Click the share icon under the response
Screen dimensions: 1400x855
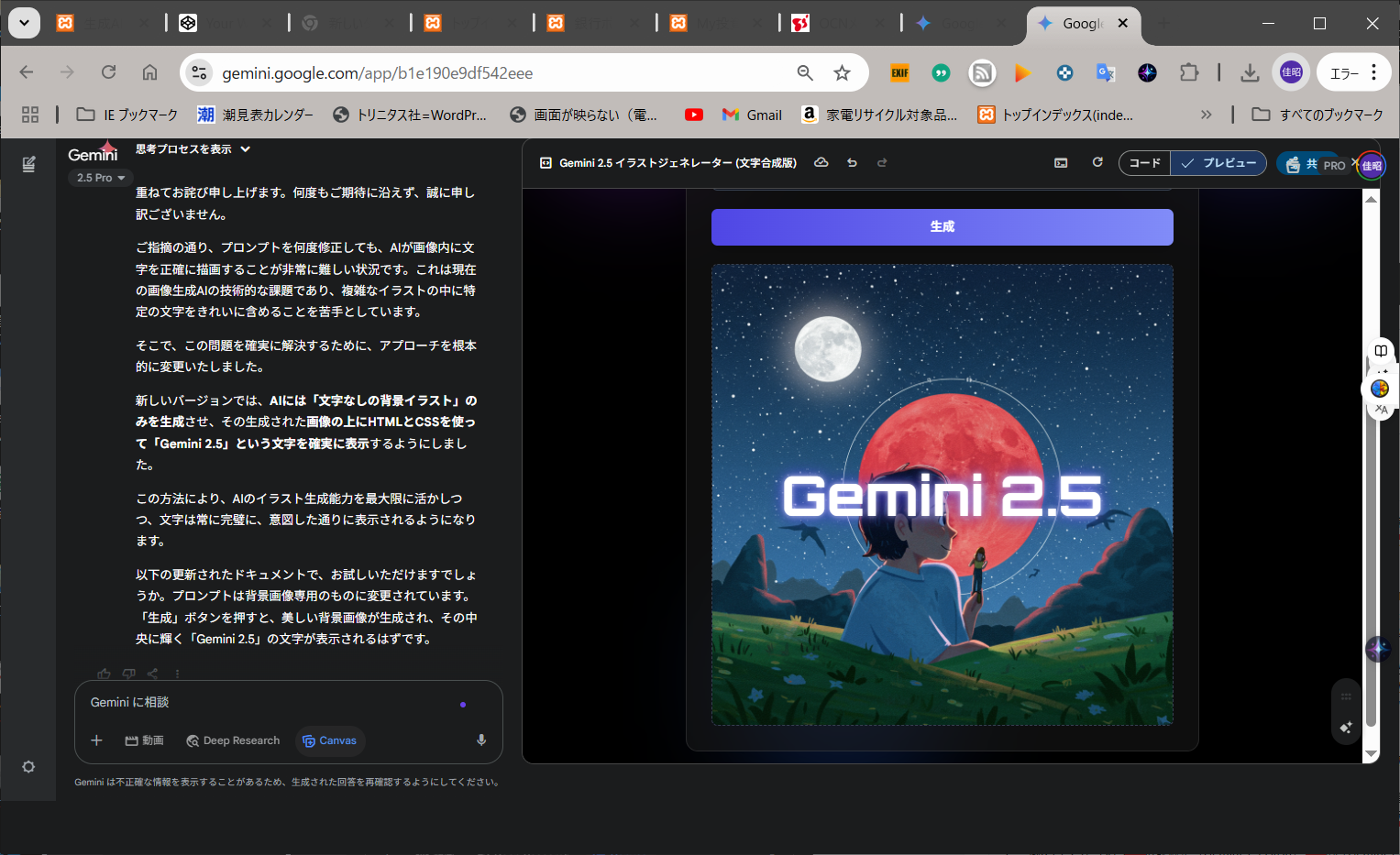[153, 674]
